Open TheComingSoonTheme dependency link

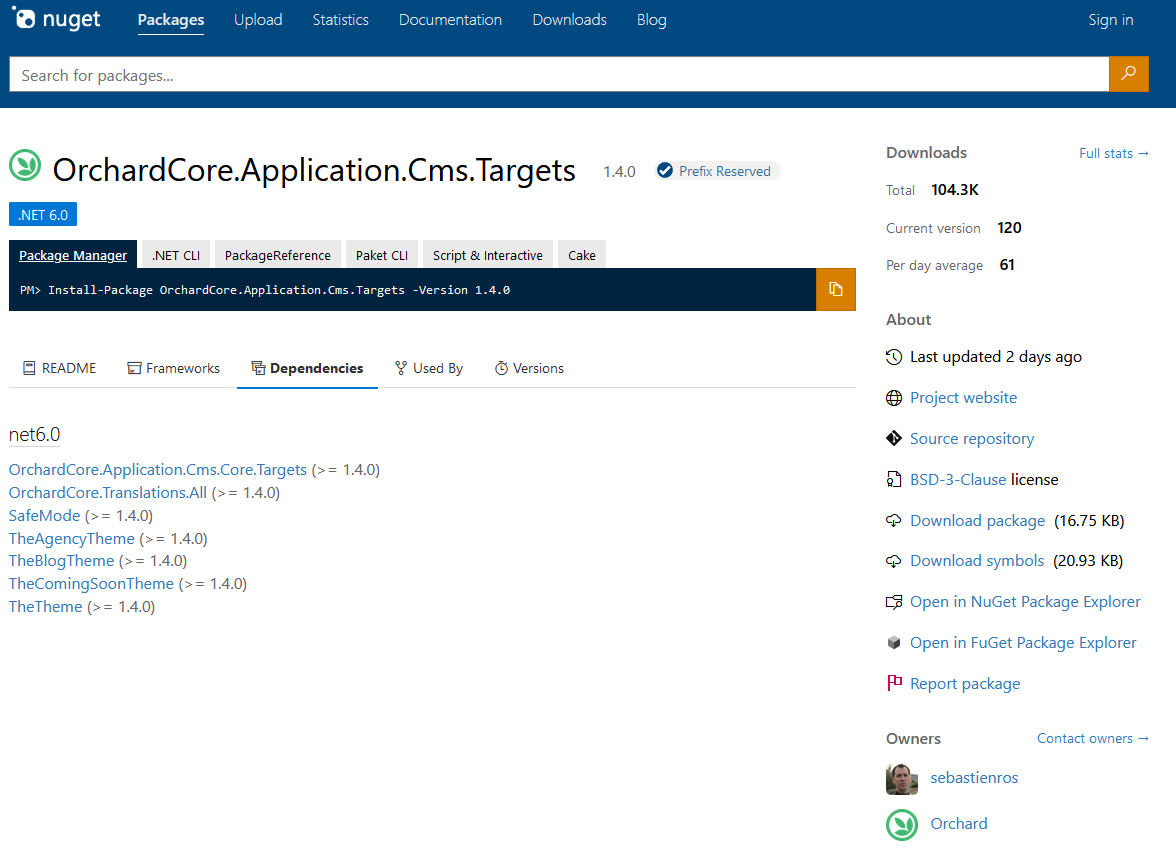(92, 584)
